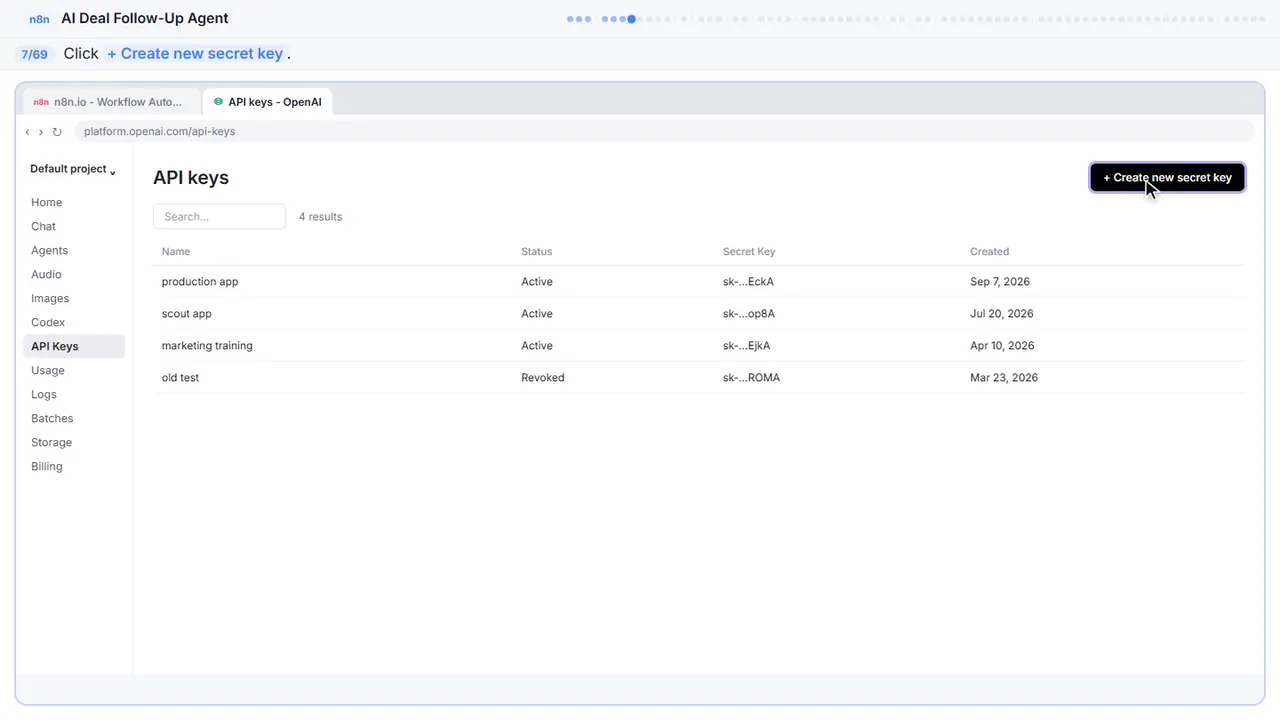Click the browser reload icon
This screenshot has width=1280, height=720.
(57, 132)
